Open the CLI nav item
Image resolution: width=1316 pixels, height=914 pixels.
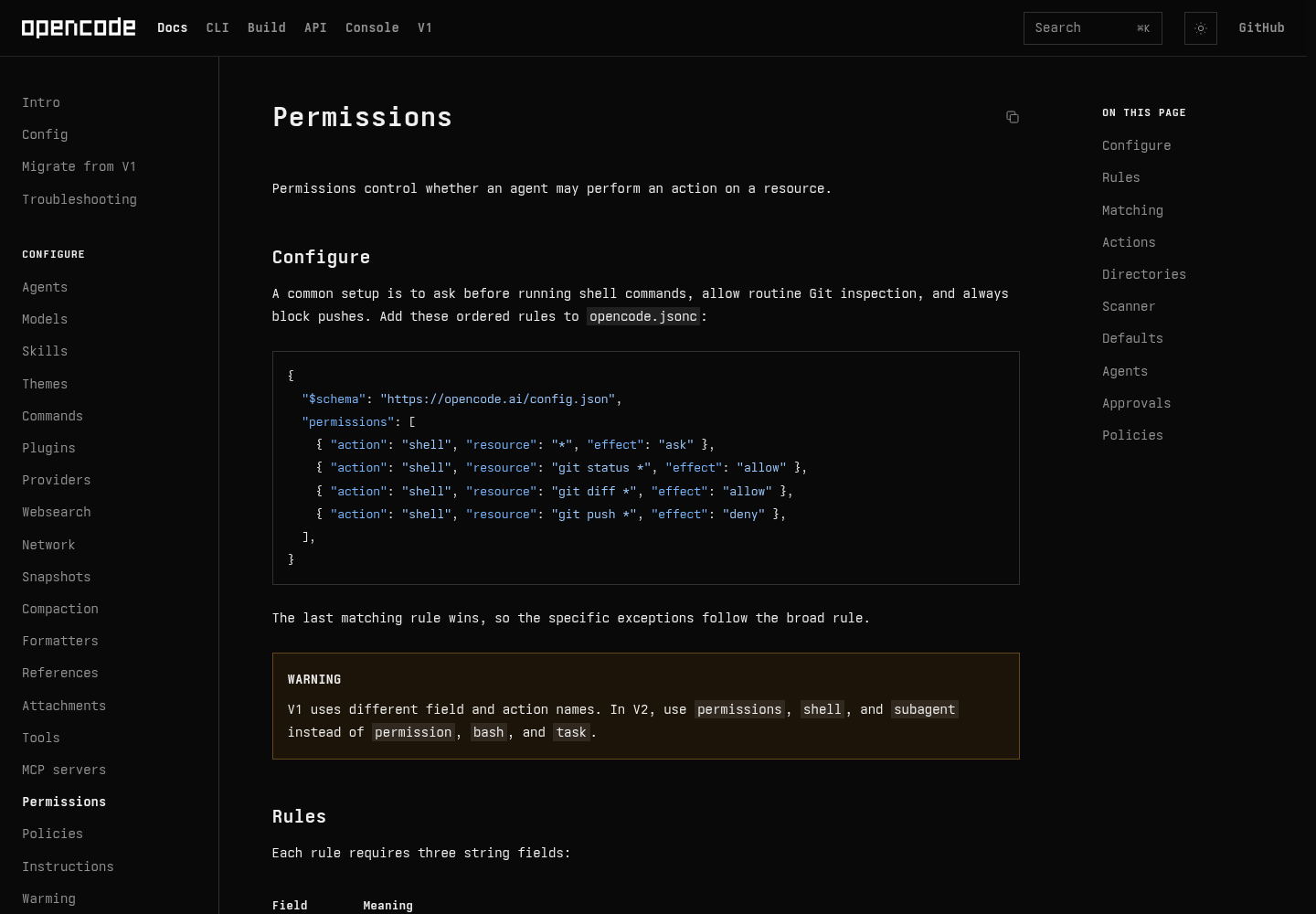tap(218, 28)
